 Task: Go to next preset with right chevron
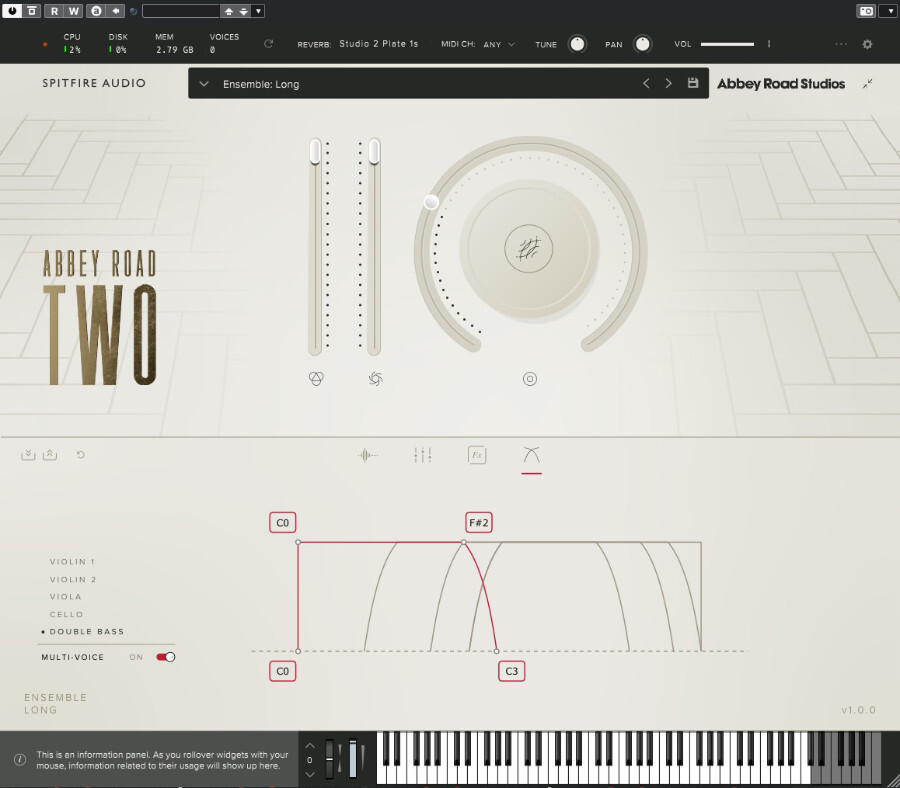pyautogui.click(x=668, y=83)
